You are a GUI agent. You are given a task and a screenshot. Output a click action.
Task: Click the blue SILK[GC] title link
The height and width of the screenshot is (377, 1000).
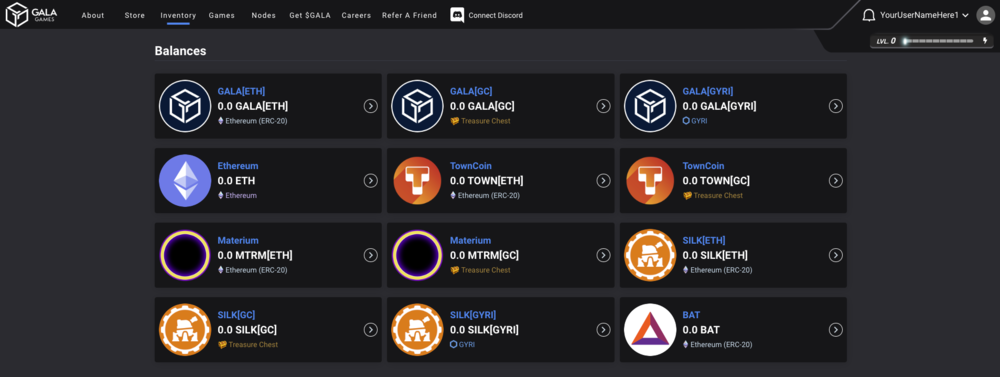tap(236, 315)
